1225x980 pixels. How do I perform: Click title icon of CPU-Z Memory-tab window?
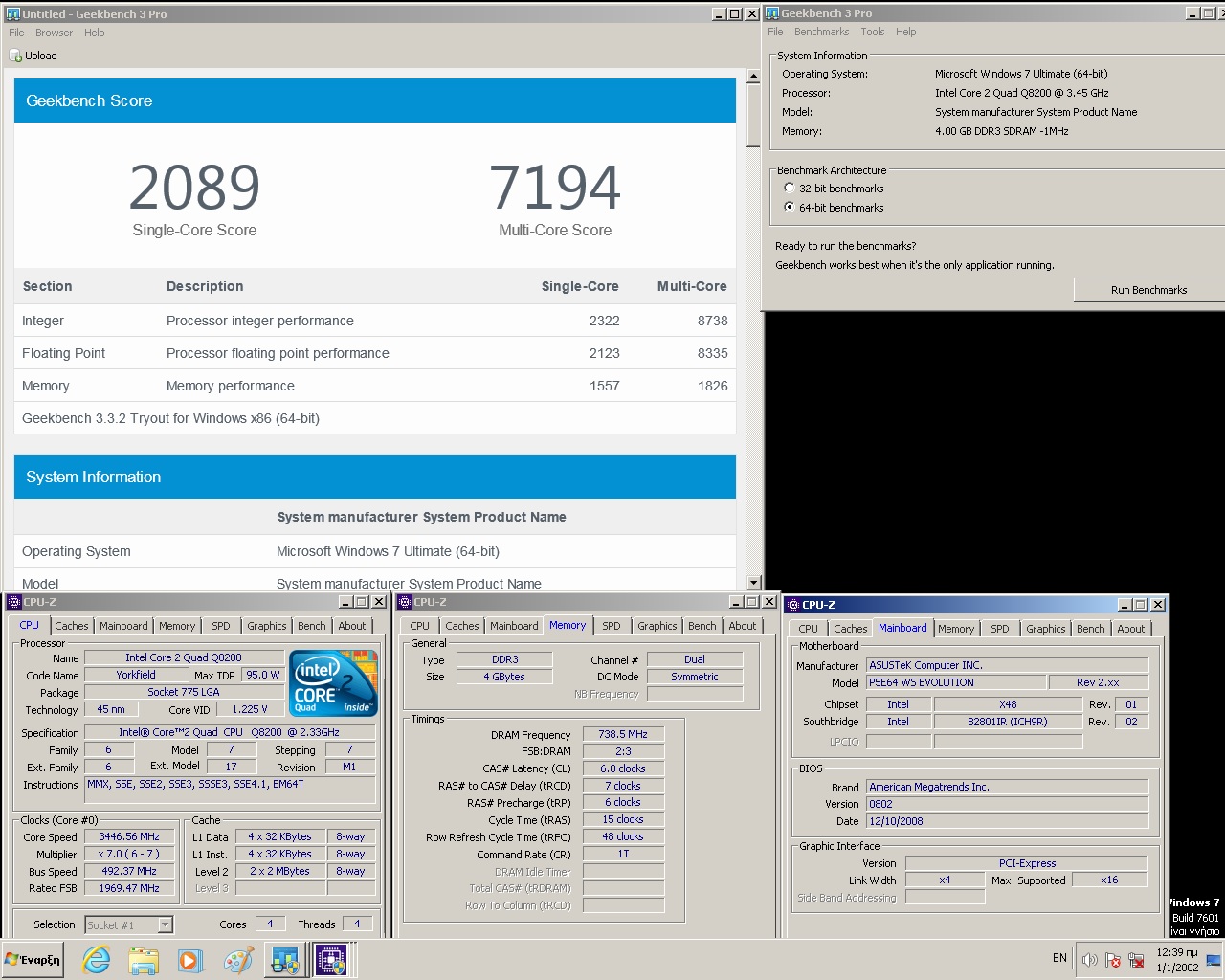coord(405,602)
